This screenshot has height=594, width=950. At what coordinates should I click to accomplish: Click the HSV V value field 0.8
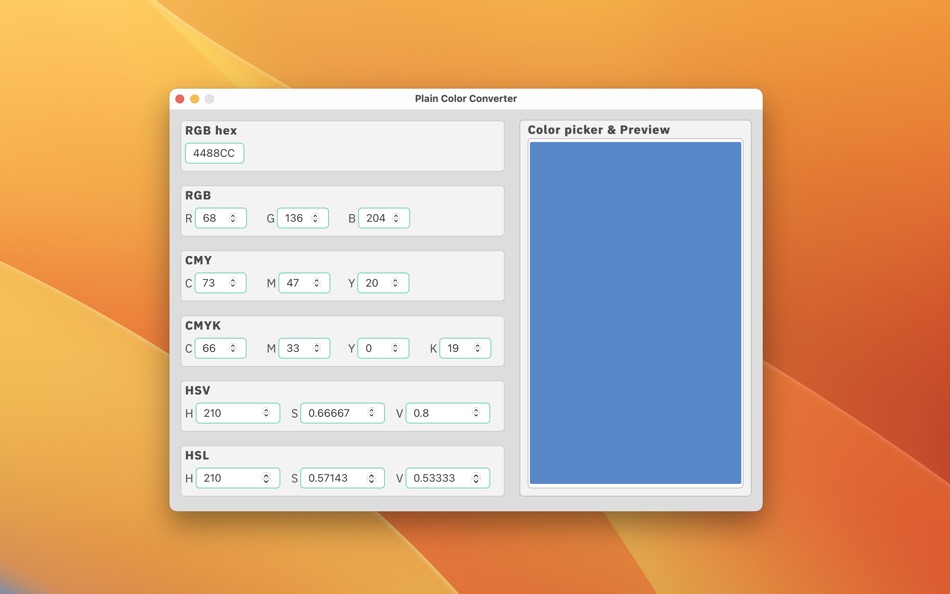pyautogui.click(x=448, y=413)
